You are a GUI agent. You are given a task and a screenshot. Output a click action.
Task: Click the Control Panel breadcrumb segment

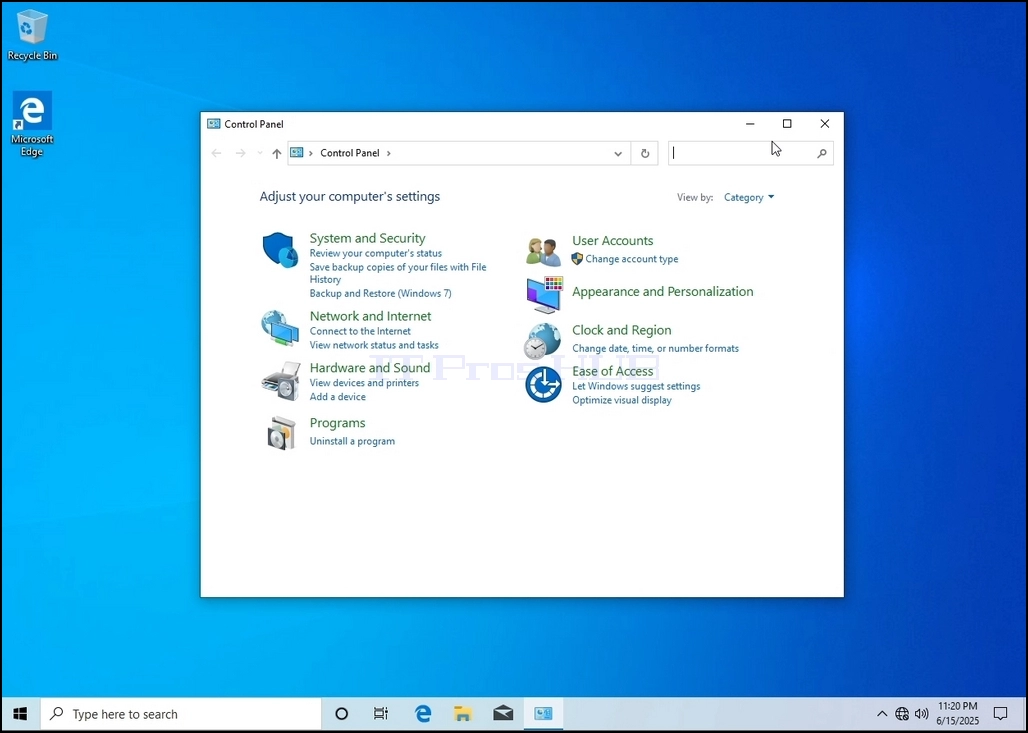coord(349,153)
